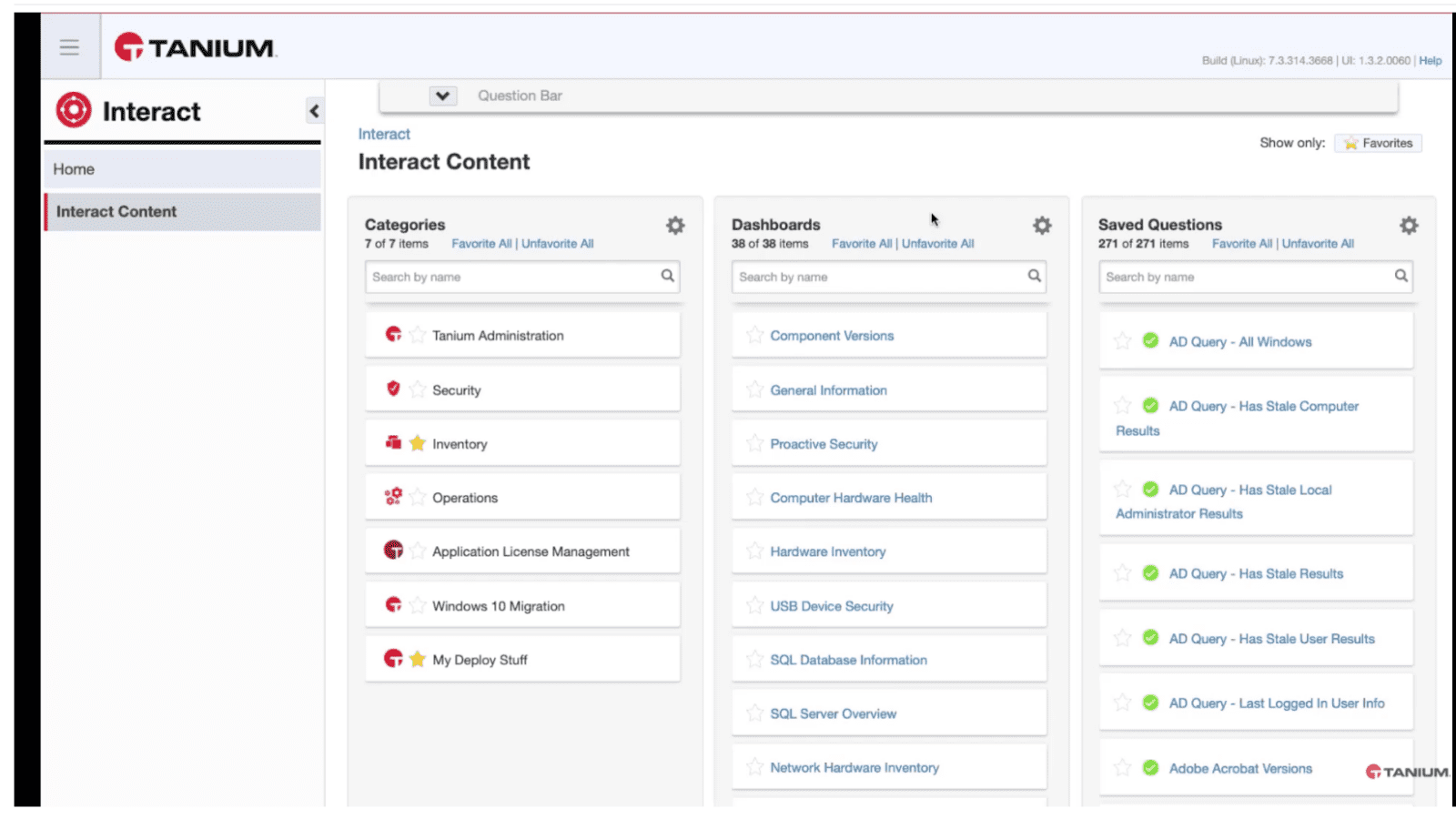Open saved question AD Query - Last Logged In User Info
1456x819 pixels.
point(1277,703)
